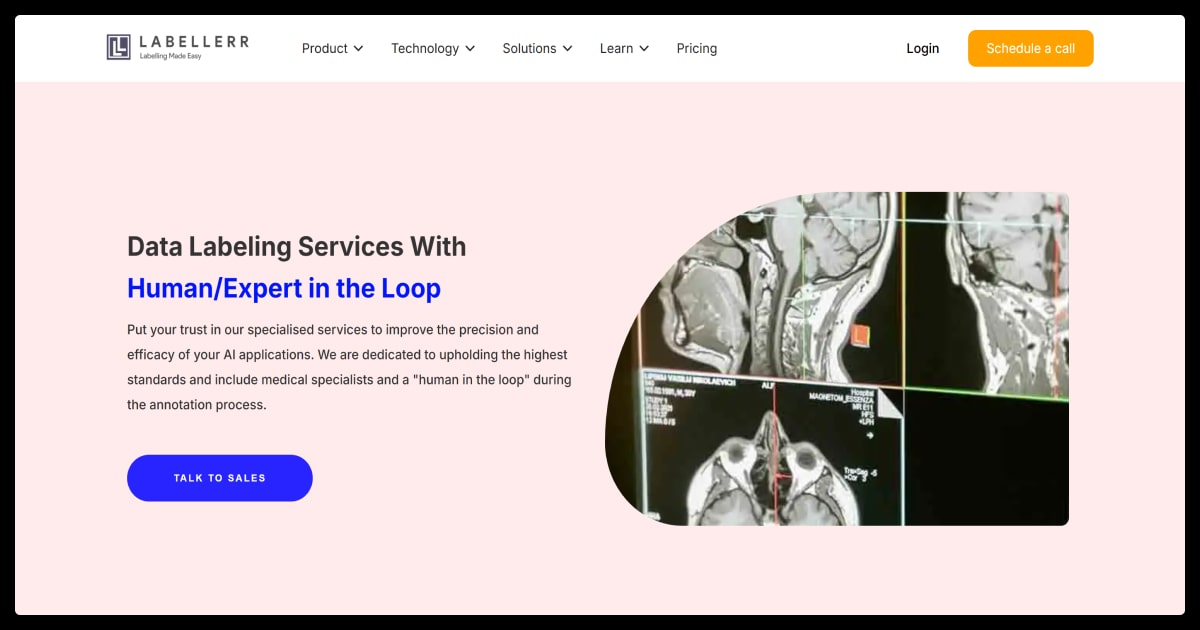Click the Labelling Made Easy tagline
Screen dimensions: 1200x630
170,56
